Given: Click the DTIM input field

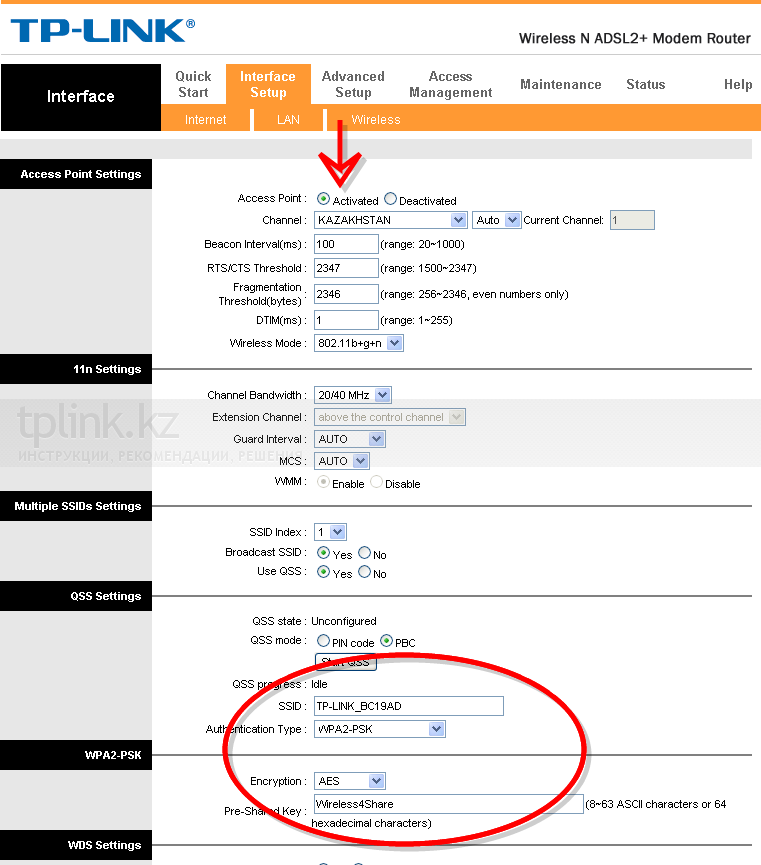Looking at the screenshot, I should click(x=346, y=320).
